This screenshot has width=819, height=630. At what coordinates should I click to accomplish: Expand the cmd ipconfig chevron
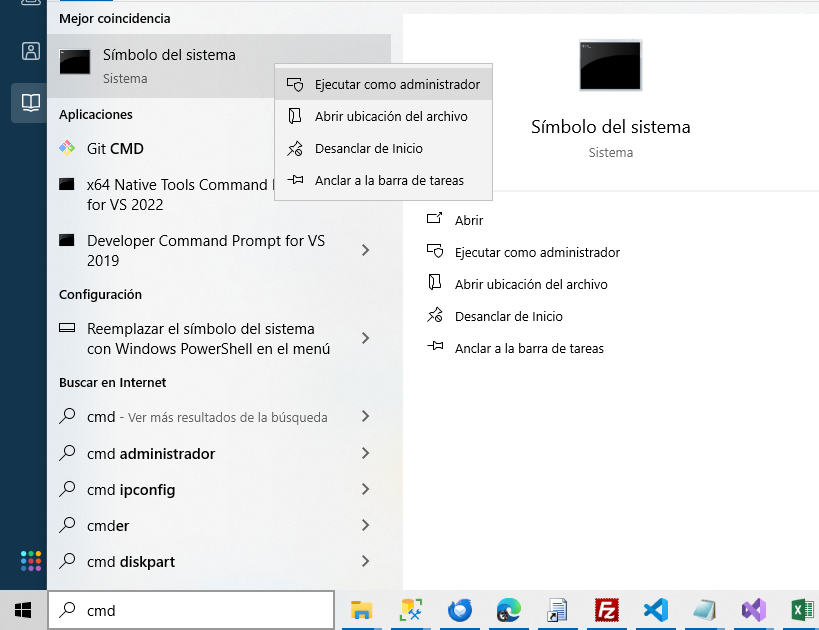(366, 489)
